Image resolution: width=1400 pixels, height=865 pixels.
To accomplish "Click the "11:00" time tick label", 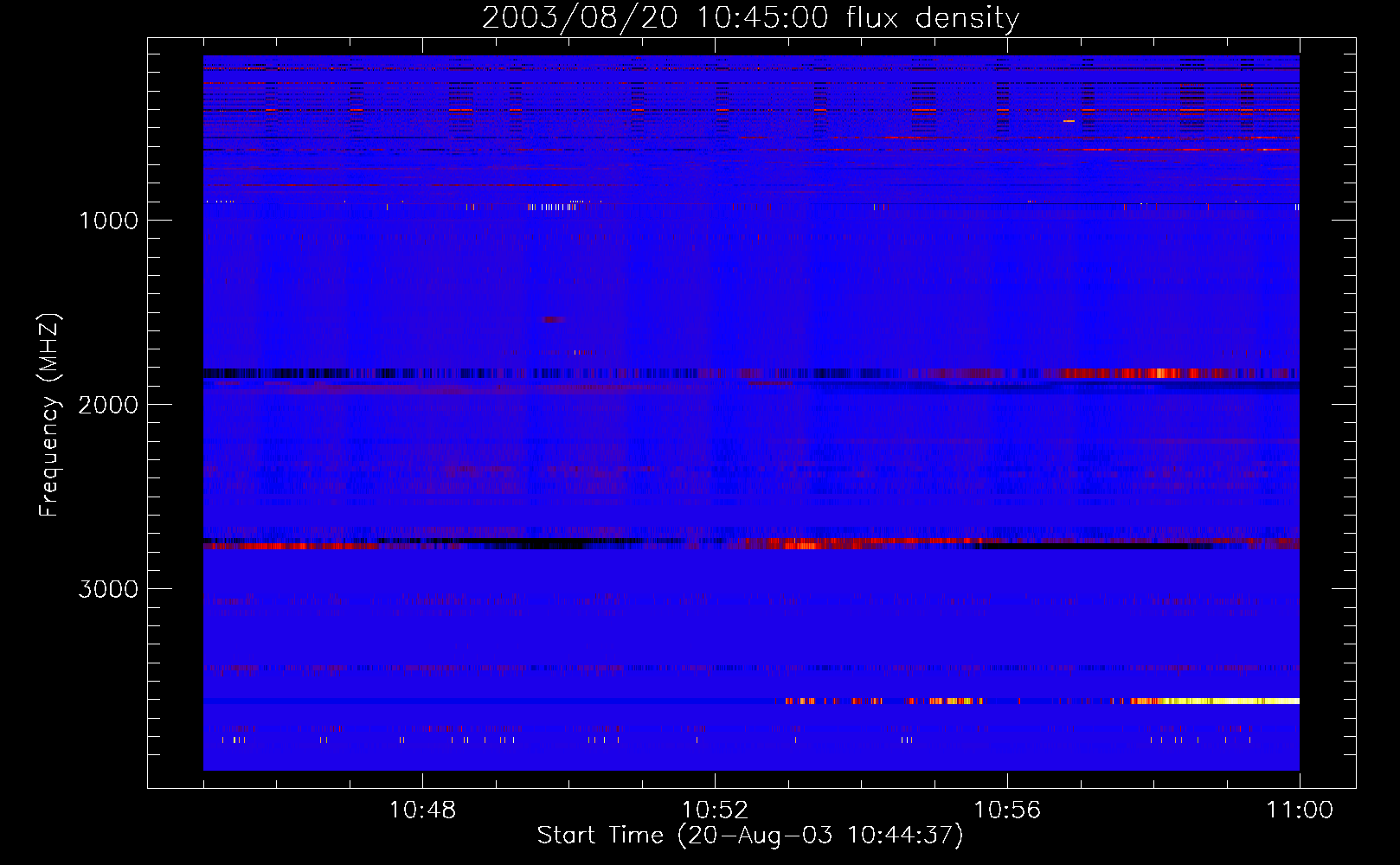I will pyautogui.click(x=1300, y=811).
